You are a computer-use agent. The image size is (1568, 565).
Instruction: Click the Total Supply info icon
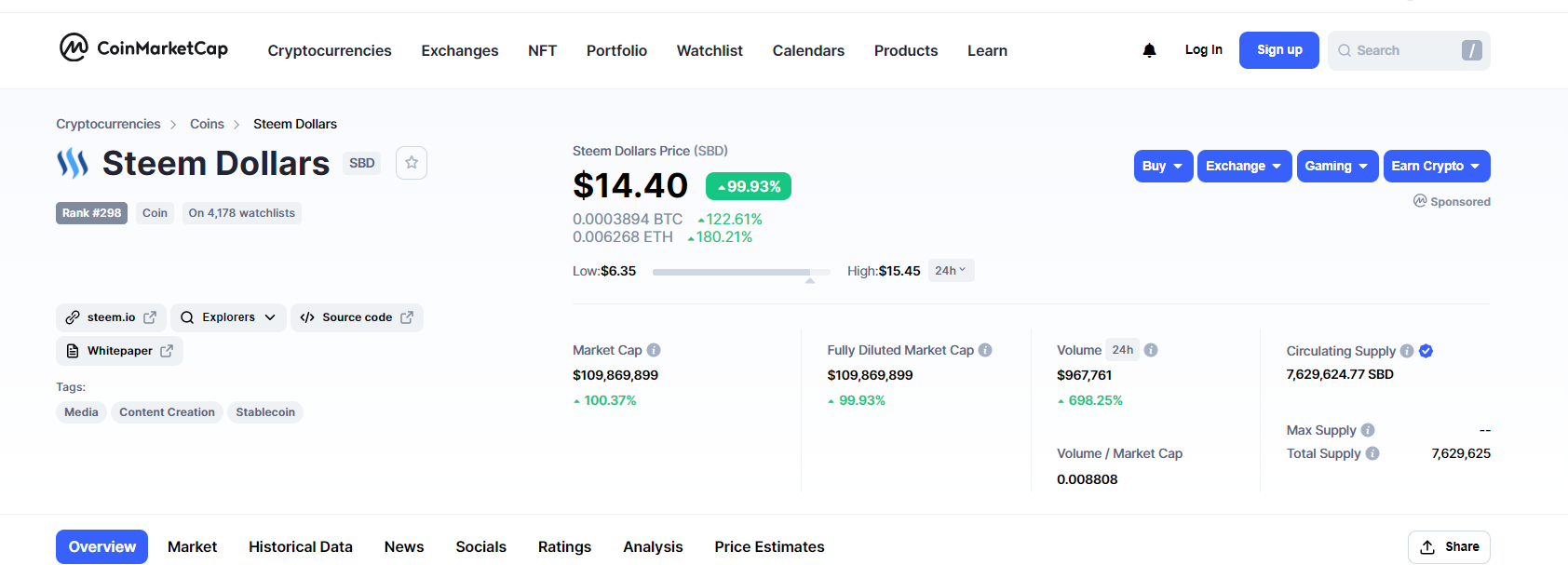pos(1372,453)
